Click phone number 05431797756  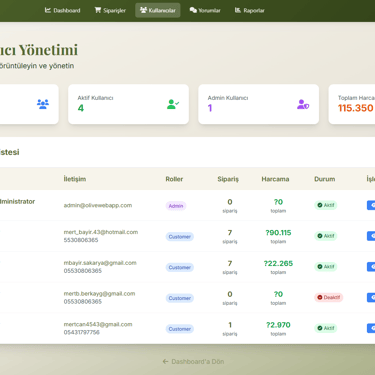(x=81, y=332)
